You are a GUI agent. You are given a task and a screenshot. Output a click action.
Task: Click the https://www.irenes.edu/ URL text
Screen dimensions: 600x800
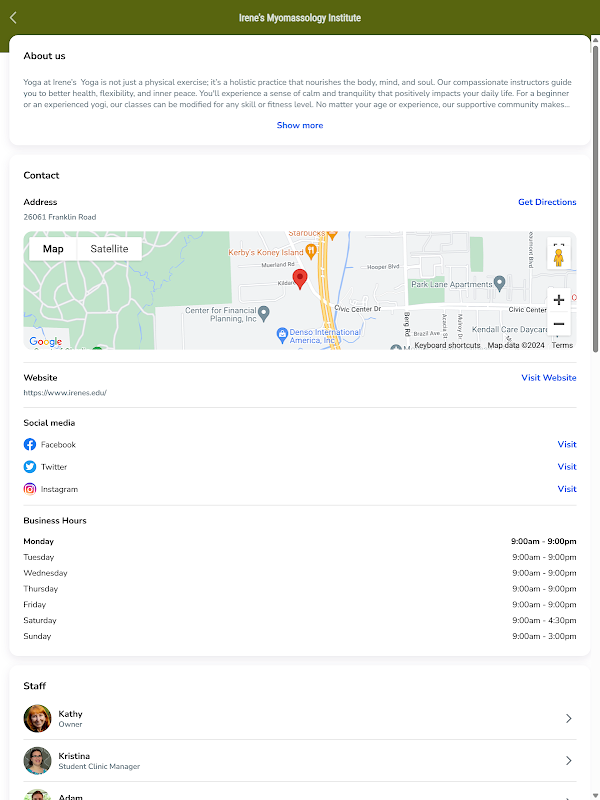(x=65, y=393)
